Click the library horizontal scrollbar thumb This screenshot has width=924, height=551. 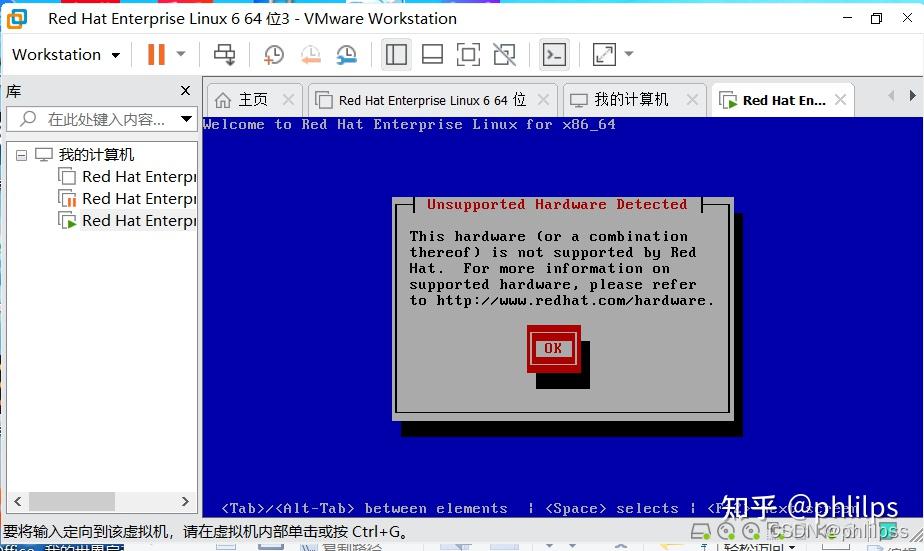pyautogui.click(x=72, y=501)
